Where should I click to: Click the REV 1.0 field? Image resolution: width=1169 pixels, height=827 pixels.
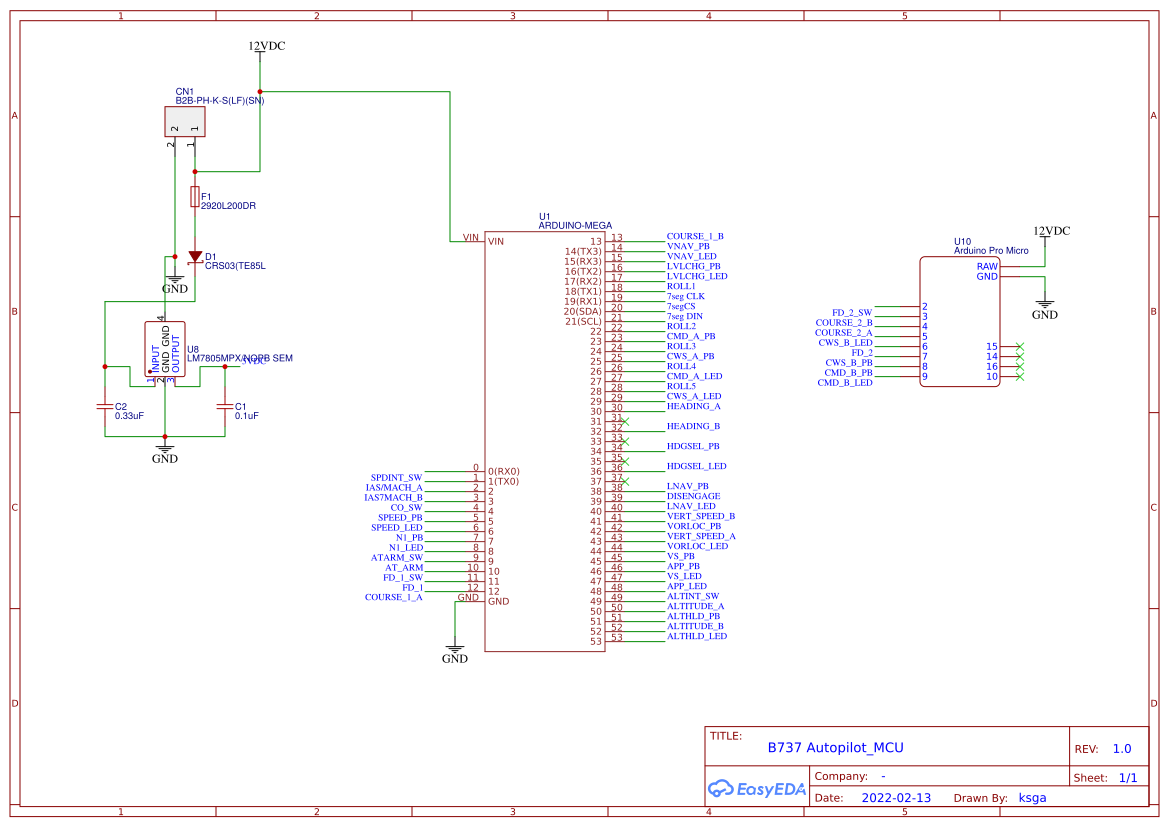click(1121, 747)
